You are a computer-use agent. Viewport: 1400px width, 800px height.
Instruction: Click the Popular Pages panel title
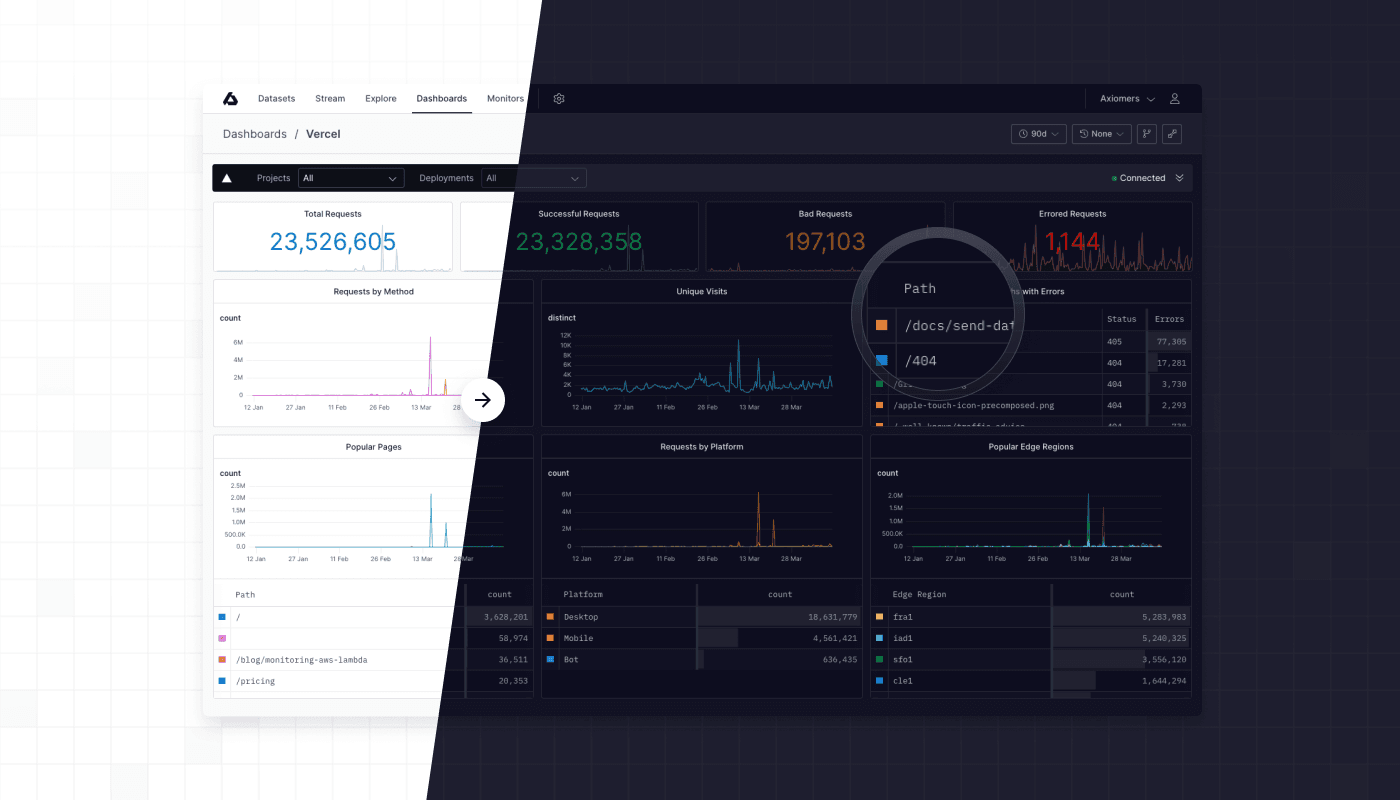tap(373, 447)
